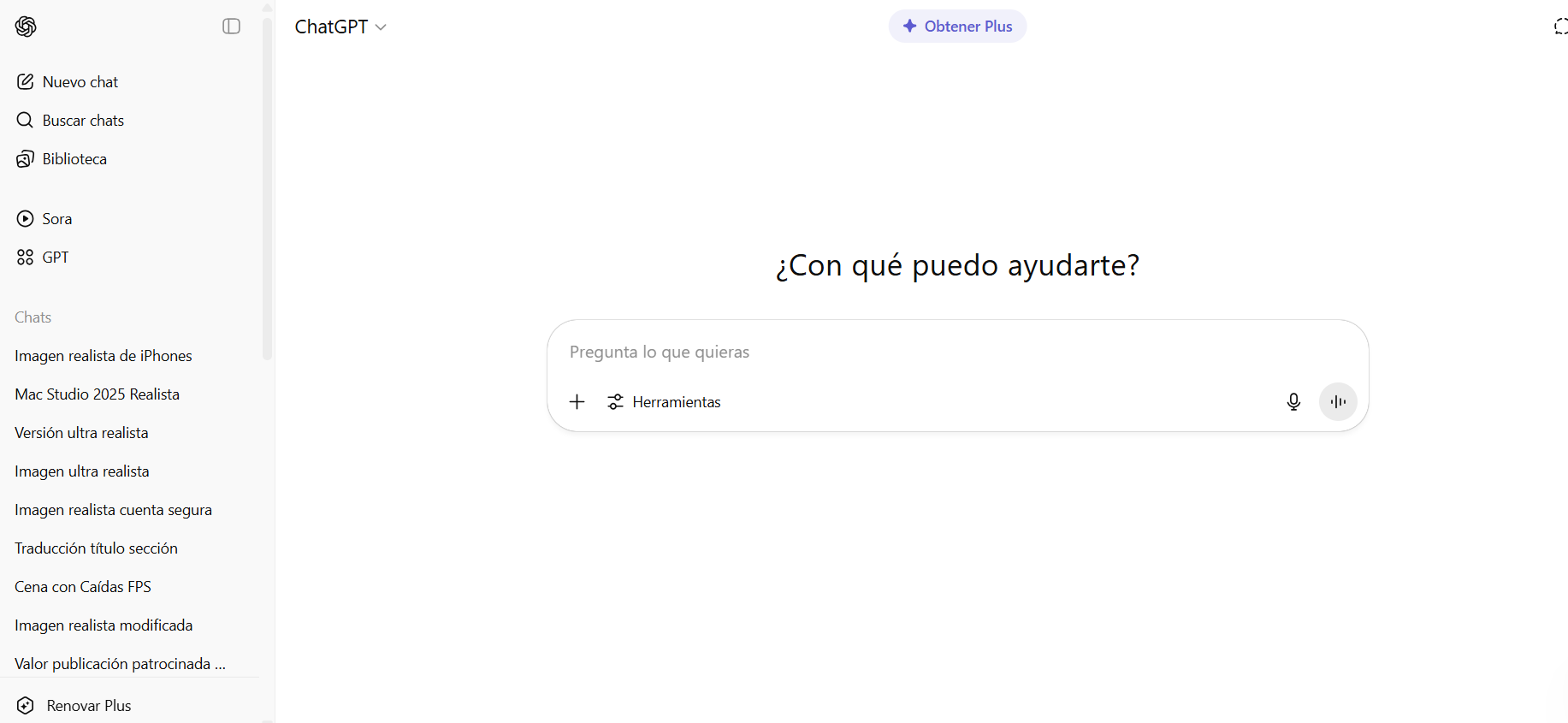Screen dimensions: 1568x723
Task: Start a Nuevo chat
Action: [x=80, y=82]
